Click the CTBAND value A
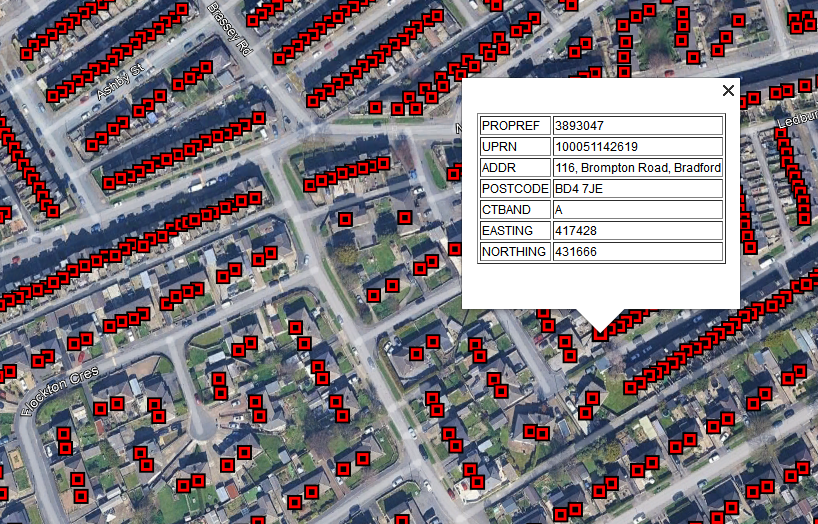Image resolution: width=818 pixels, height=524 pixels. click(637, 210)
